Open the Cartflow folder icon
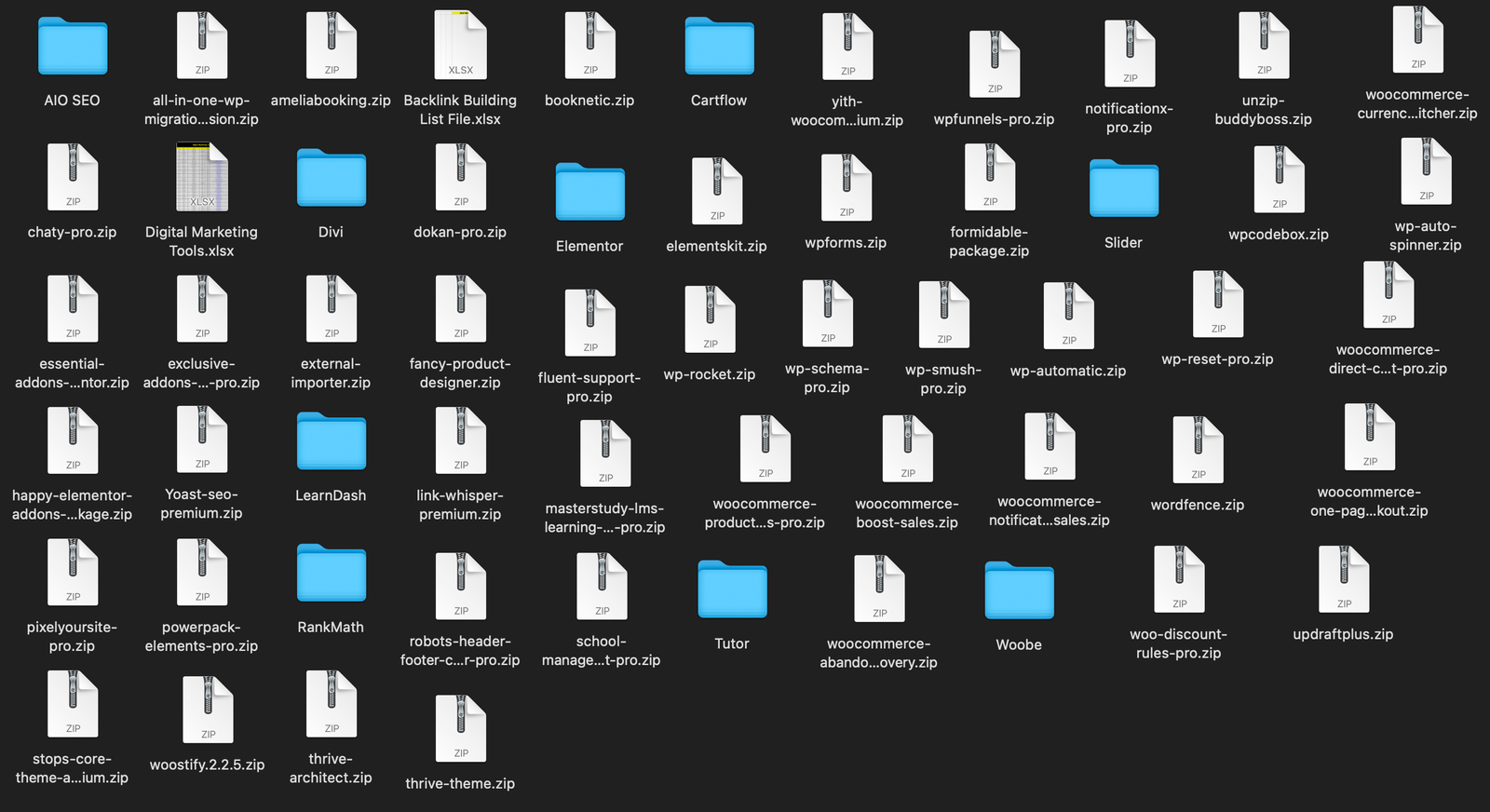The image size is (1490, 812). 720,47
